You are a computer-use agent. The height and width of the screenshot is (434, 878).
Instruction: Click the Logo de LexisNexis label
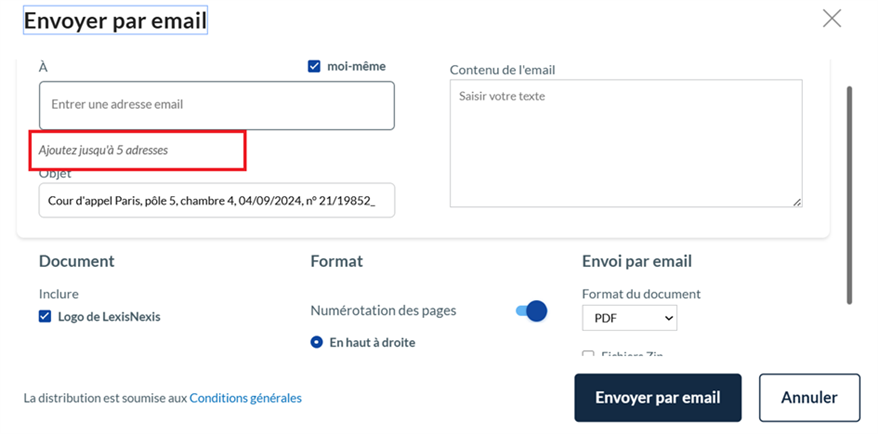click(x=107, y=317)
